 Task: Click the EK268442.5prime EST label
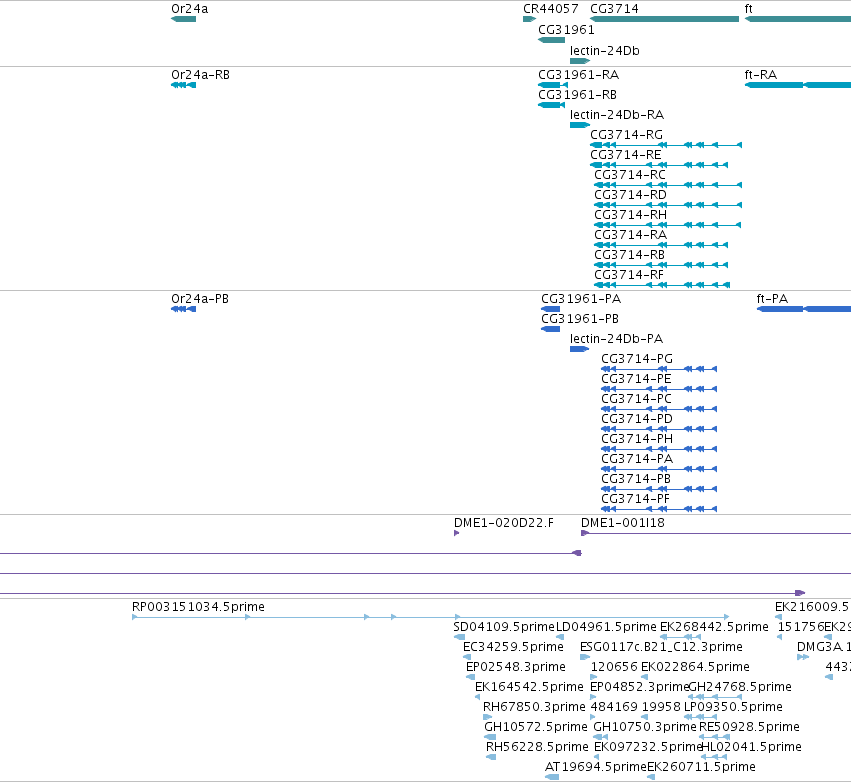tap(714, 627)
